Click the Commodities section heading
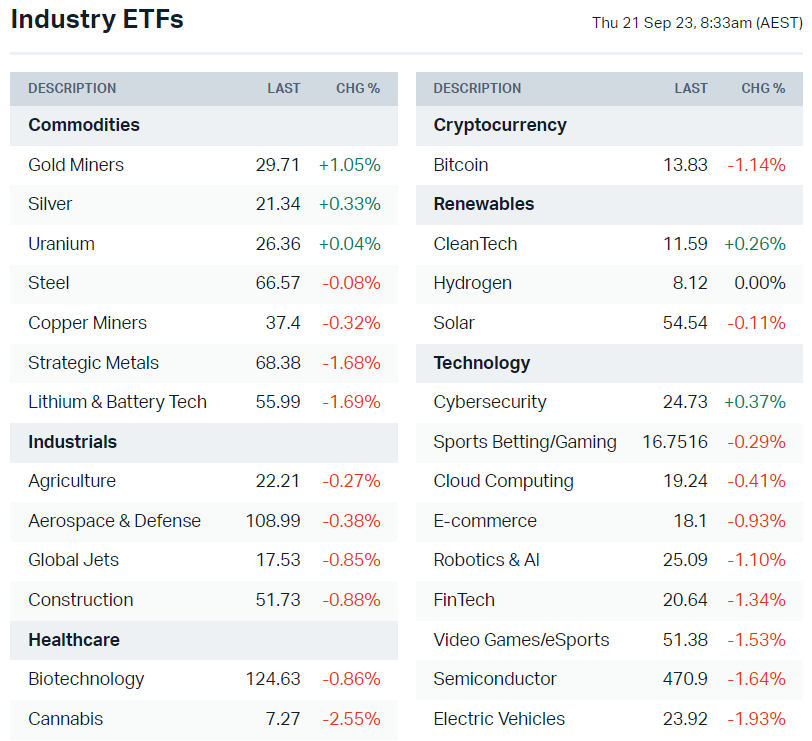The image size is (812, 741). coord(84,125)
